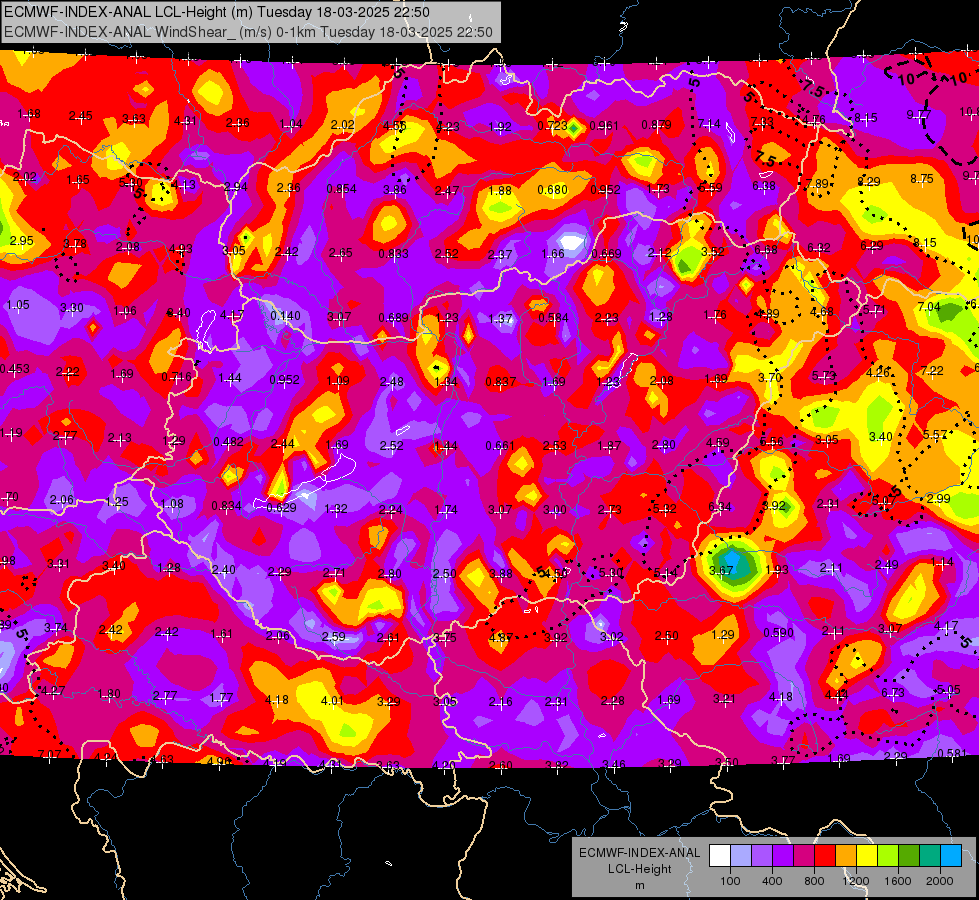Click the wind shear value 0.961

604,126
